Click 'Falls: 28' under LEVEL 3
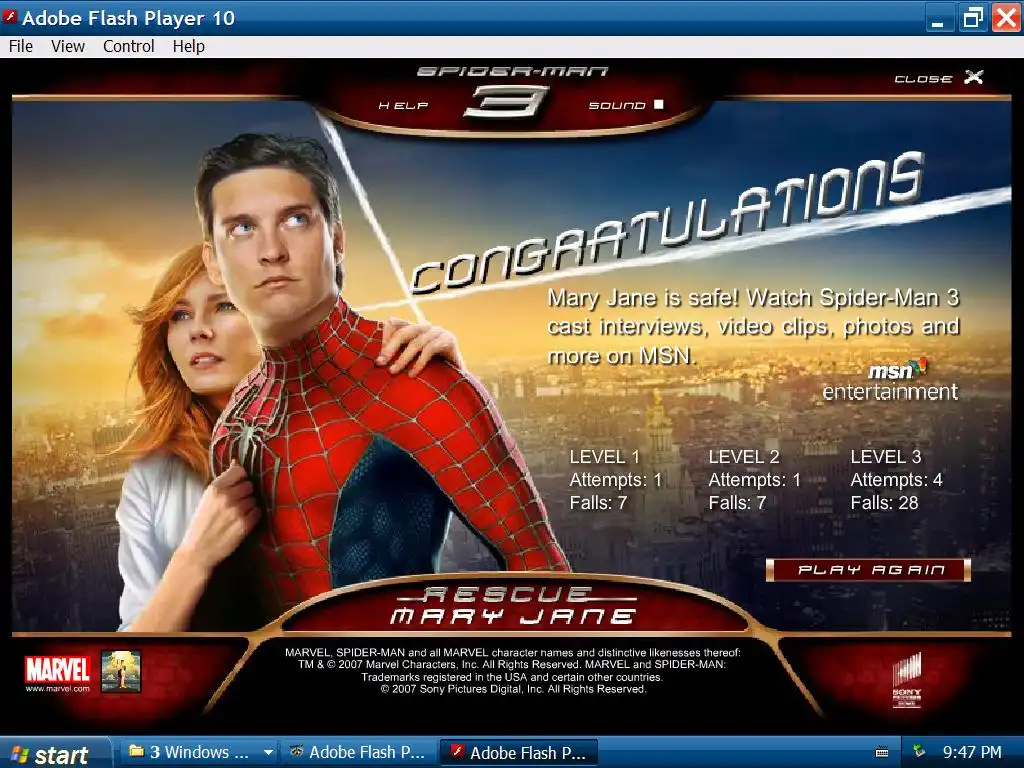The width and height of the screenshot is (1024, 768). (884, 503)
